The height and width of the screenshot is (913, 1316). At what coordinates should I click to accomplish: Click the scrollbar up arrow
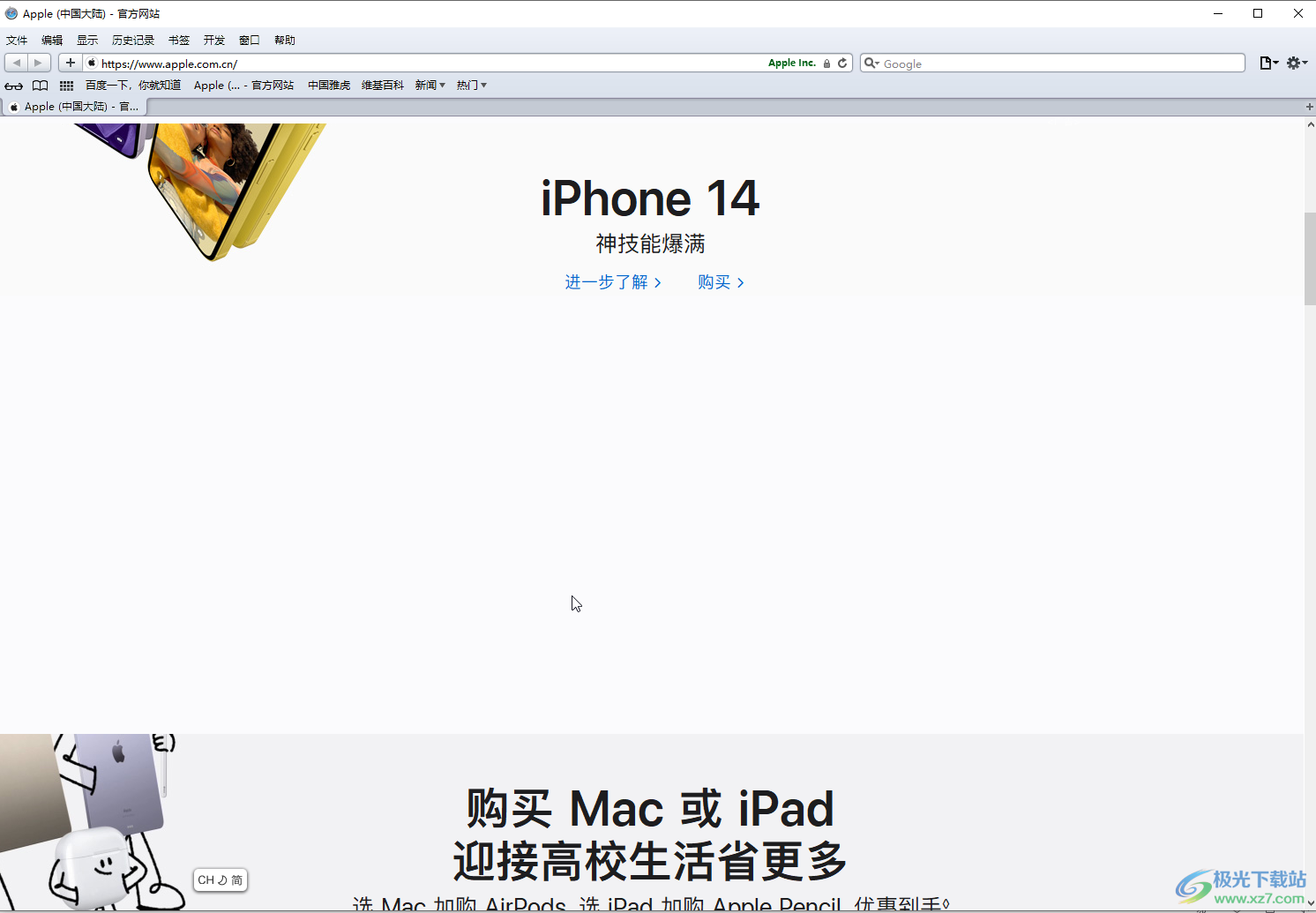click(1310, 125)
